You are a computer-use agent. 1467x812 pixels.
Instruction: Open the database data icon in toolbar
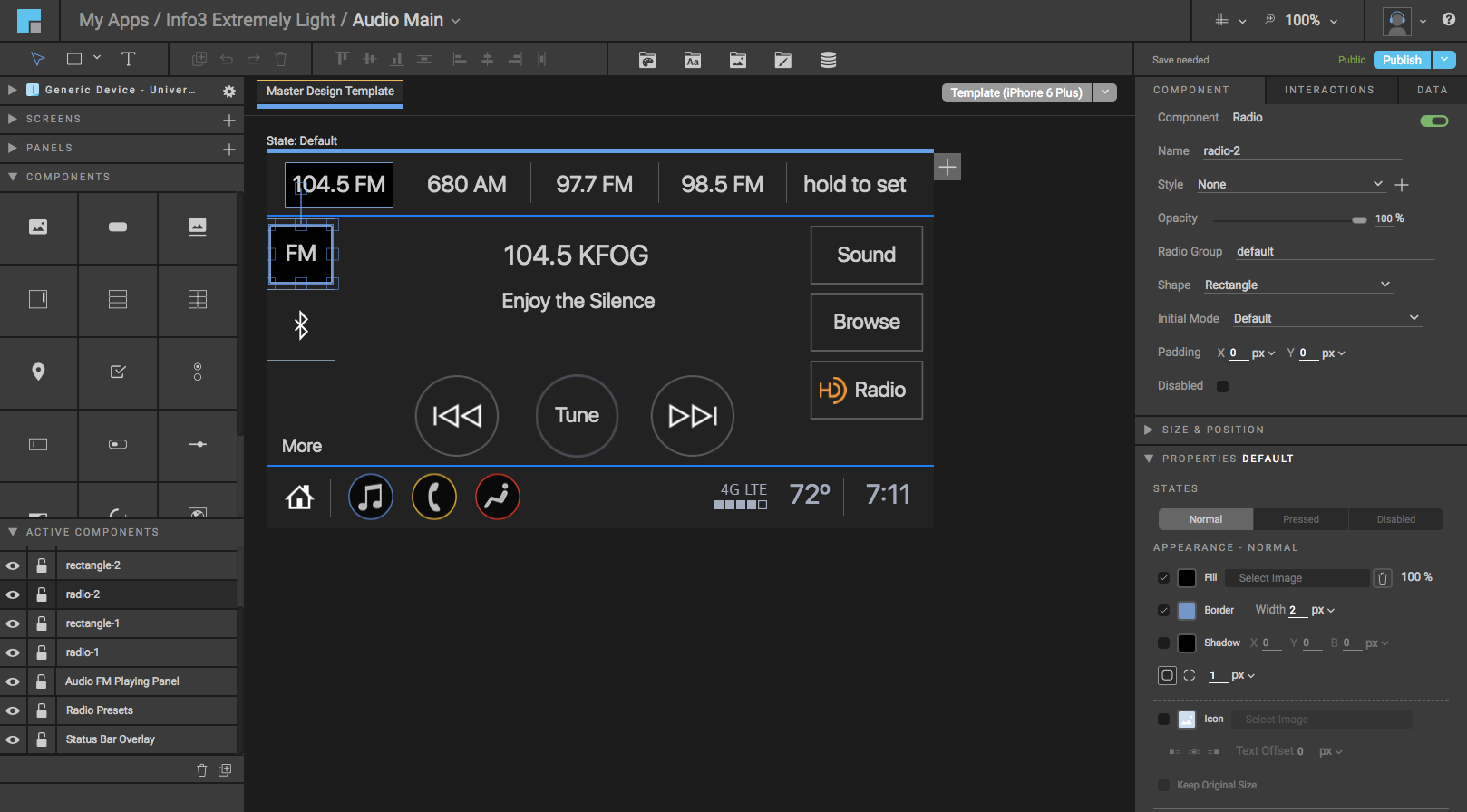coord(828,60)
